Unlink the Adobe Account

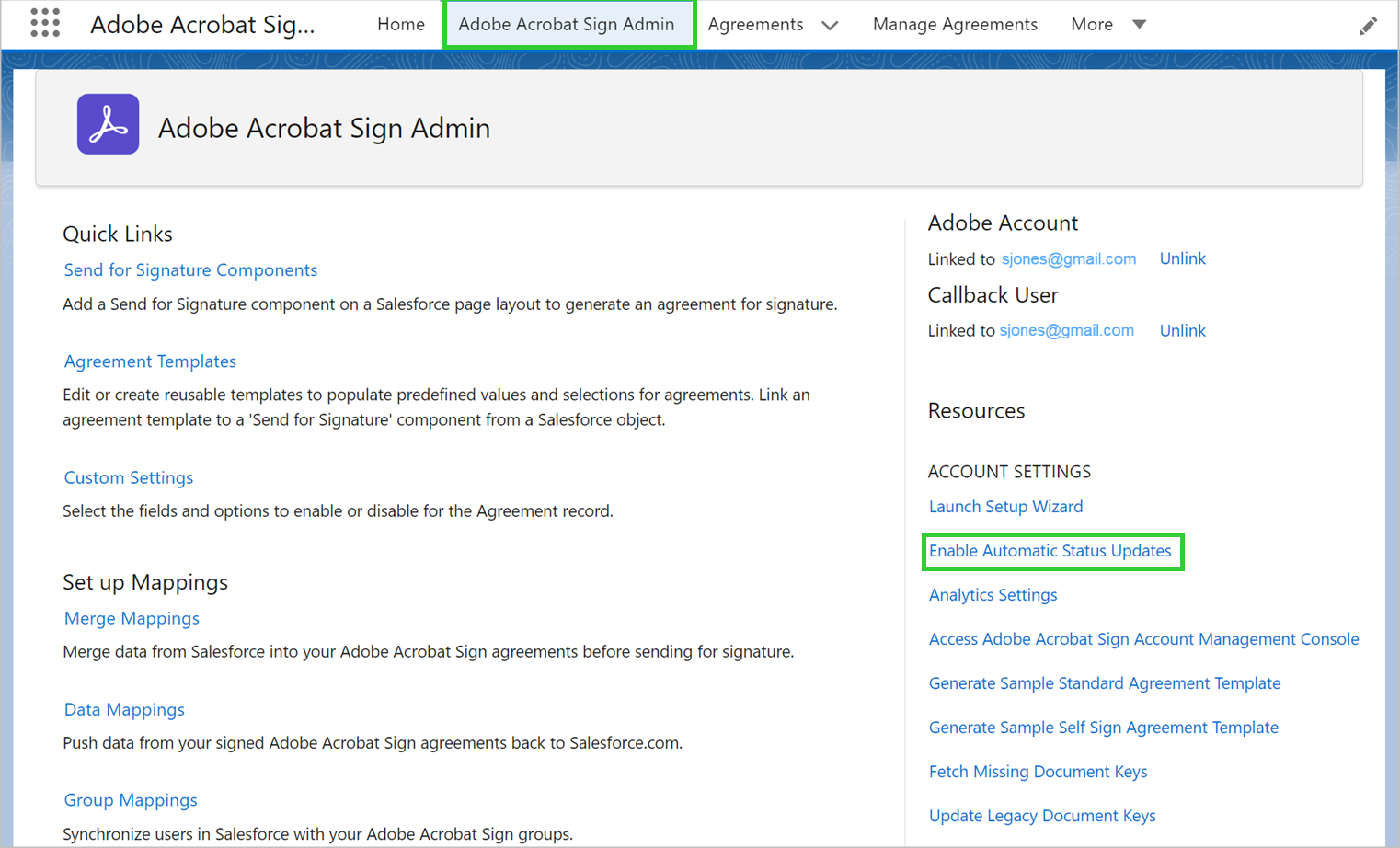pyautogui.click(x=1183, y=258)
